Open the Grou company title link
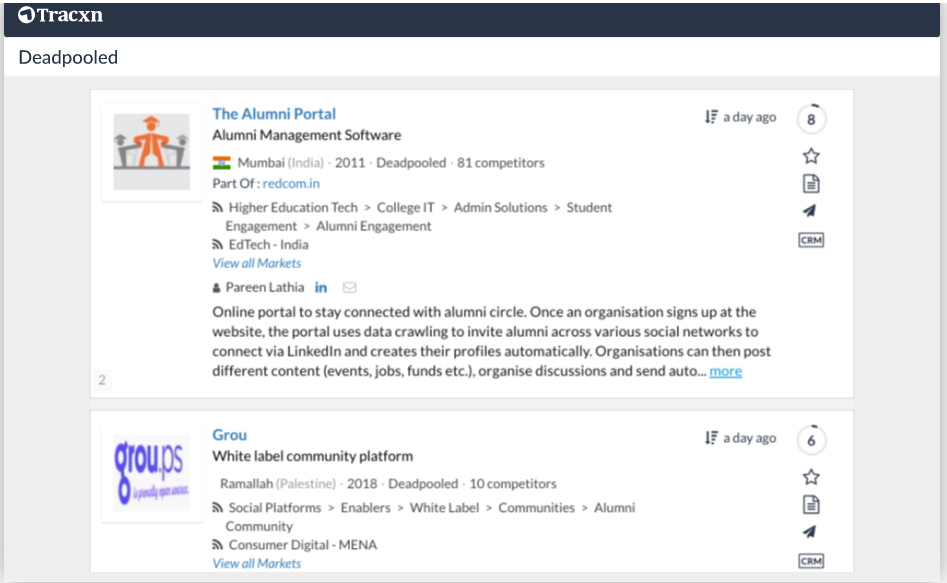This screenshot has width=947, height=583. 229,435
